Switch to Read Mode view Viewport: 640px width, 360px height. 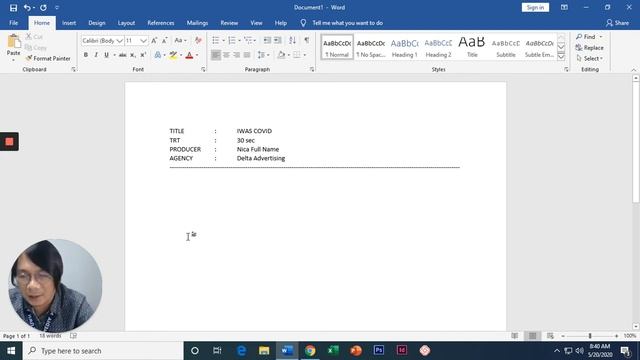(515, 336)
